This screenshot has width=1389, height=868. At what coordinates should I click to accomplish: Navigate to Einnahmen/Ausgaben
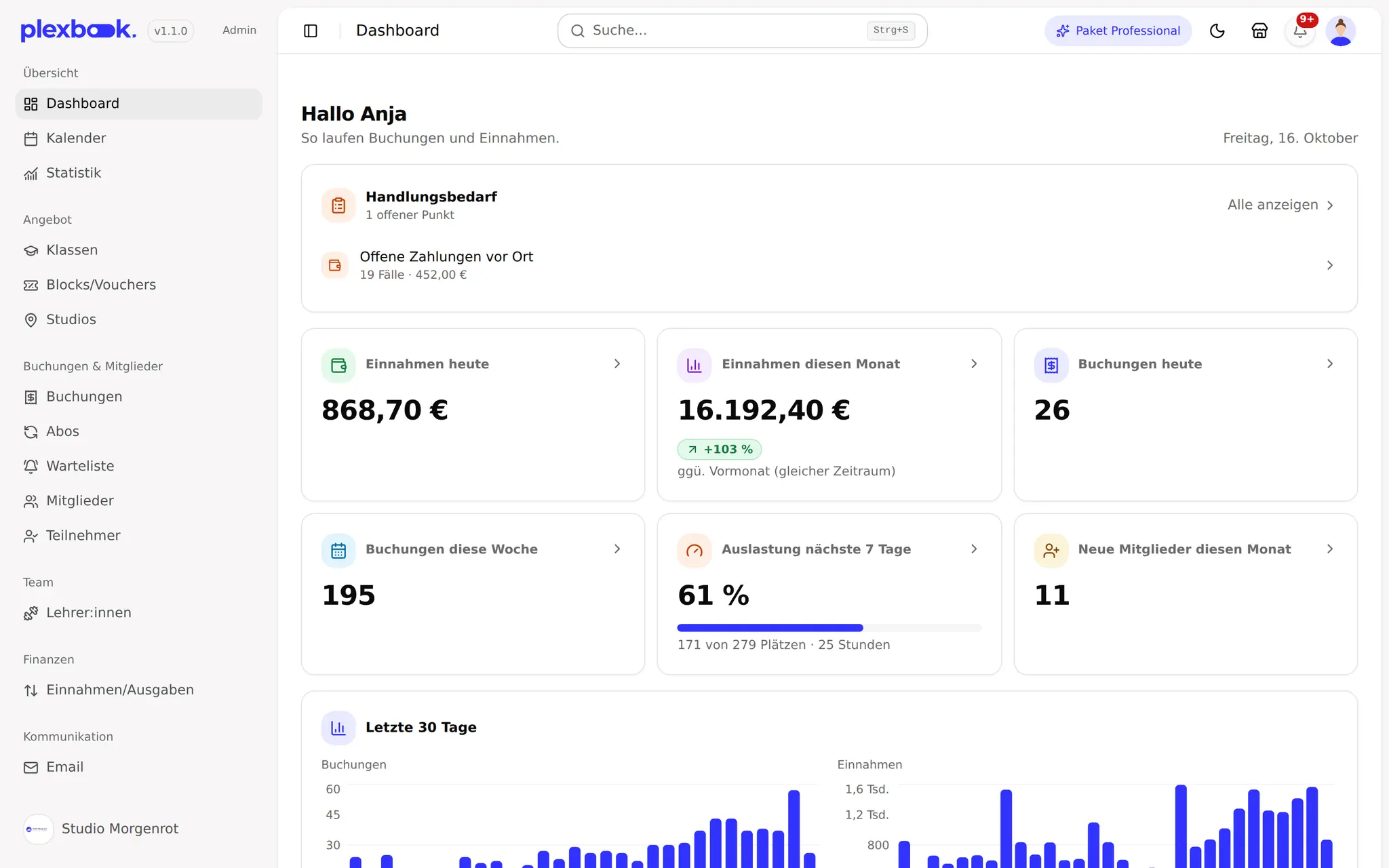pos(138,690)
